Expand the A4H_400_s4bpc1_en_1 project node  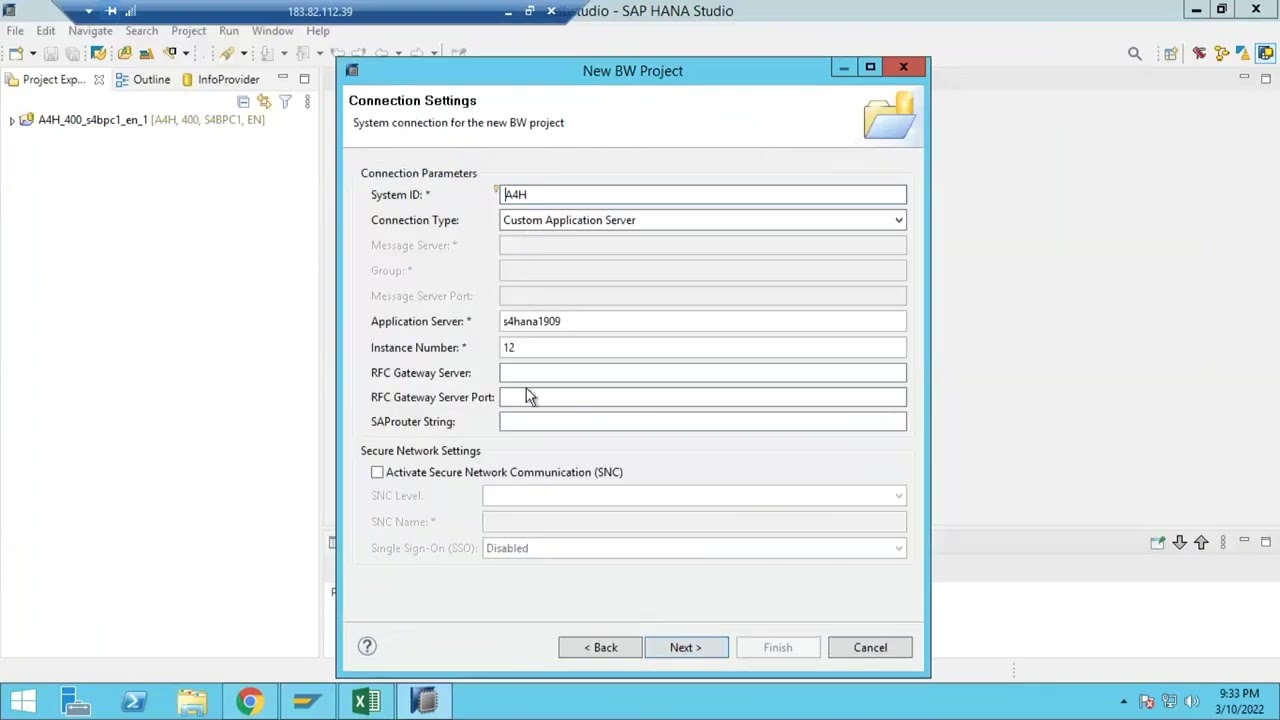pos(11,120)
